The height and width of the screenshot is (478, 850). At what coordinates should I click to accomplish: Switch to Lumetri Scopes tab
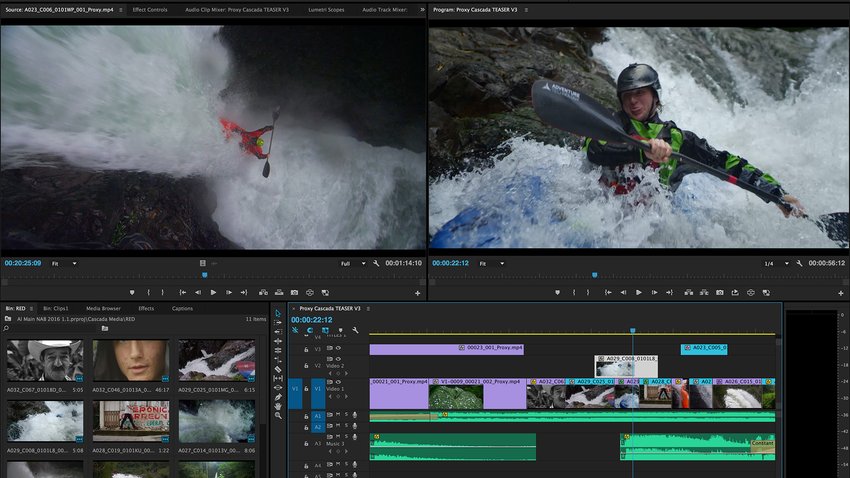click(326, 10)
